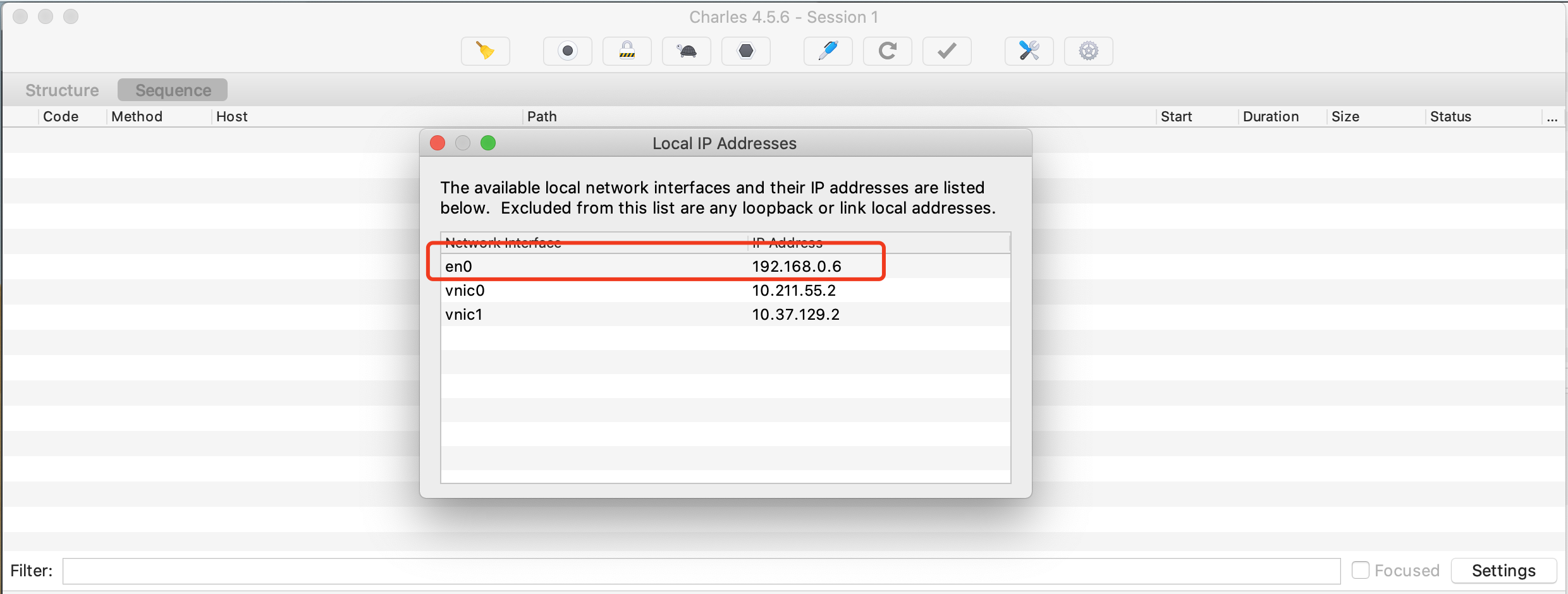Switch to the Sequence tab

[x=173, y=90]
